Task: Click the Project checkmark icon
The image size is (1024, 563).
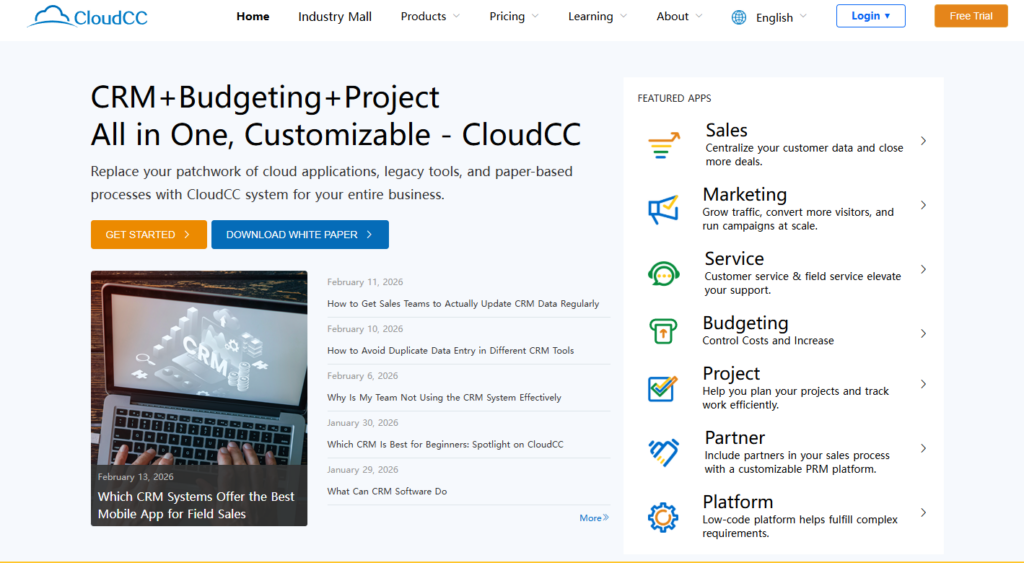Action: click(x=663, y=388)
